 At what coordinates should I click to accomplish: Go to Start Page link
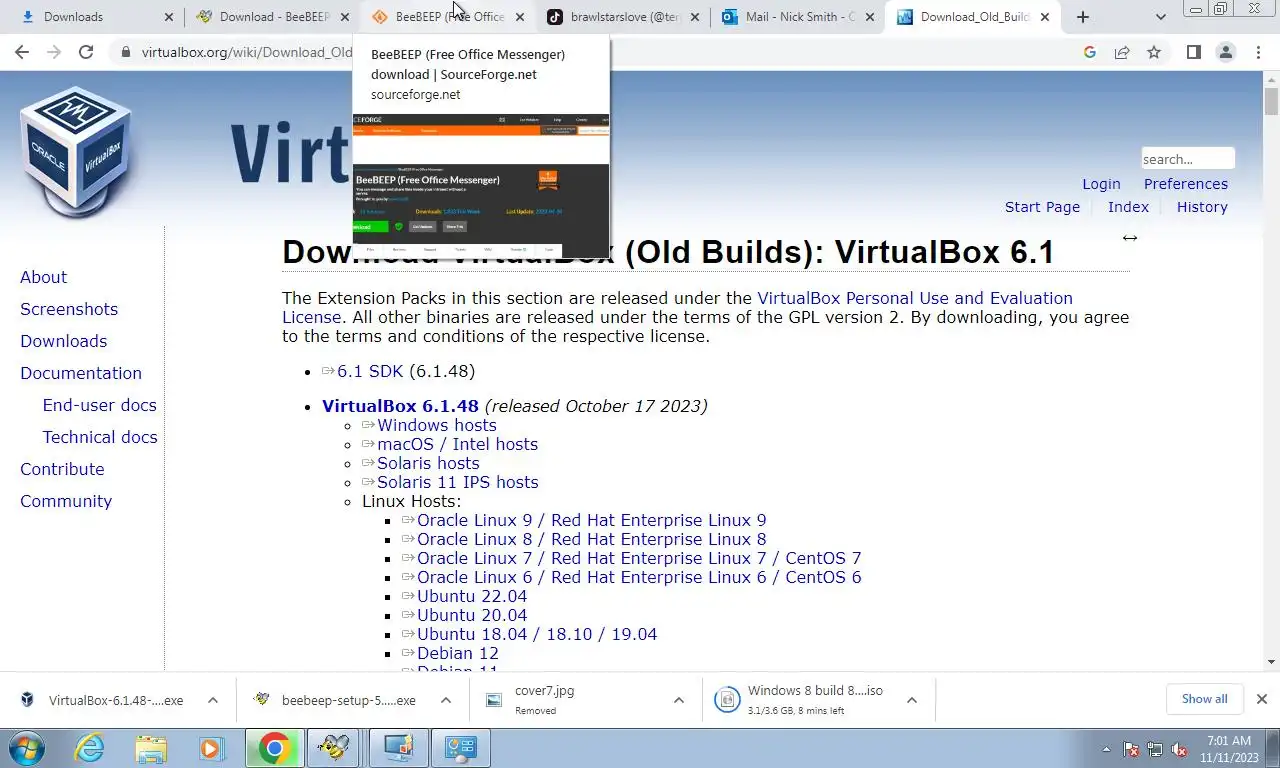click(x=1042, y=207)
